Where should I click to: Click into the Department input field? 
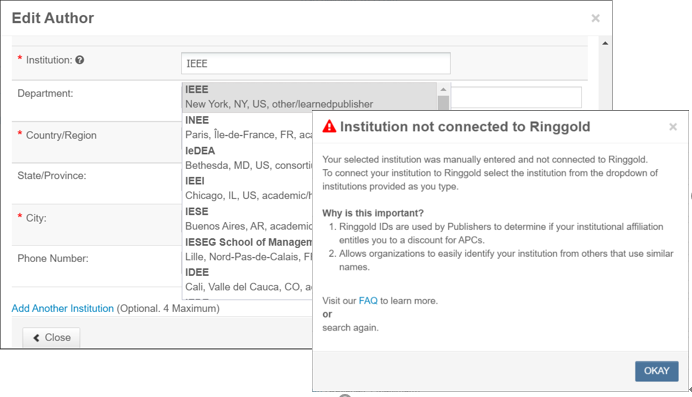(x=515, y=97)
